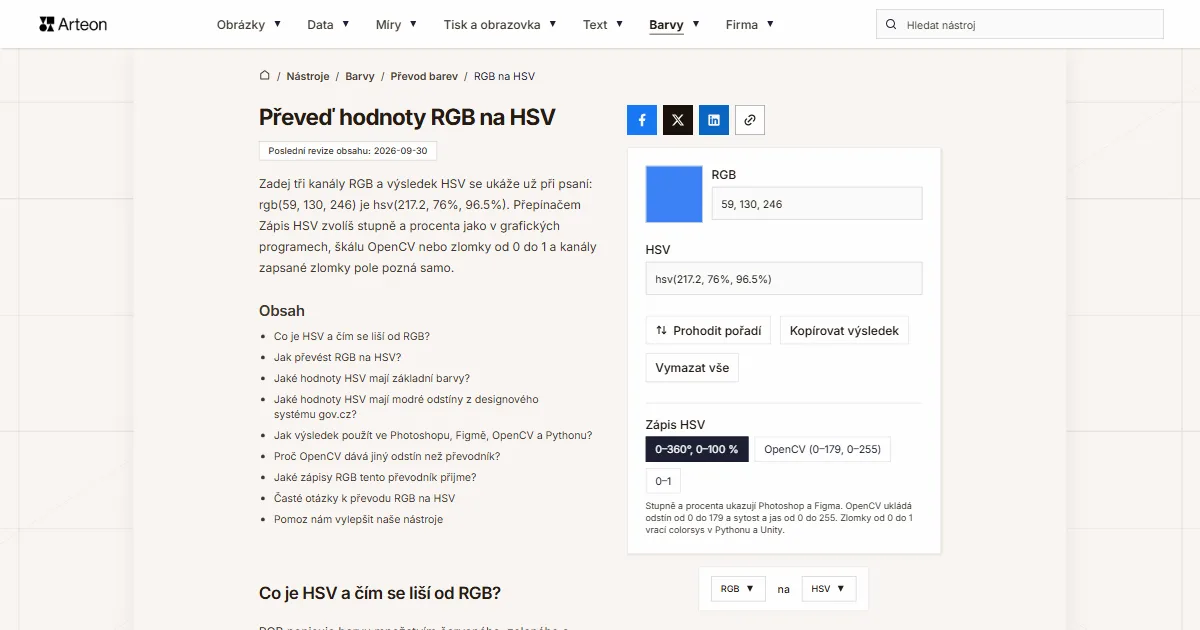Copy page link with chain icon
1200x630 pixels.
tap(750, 120)
